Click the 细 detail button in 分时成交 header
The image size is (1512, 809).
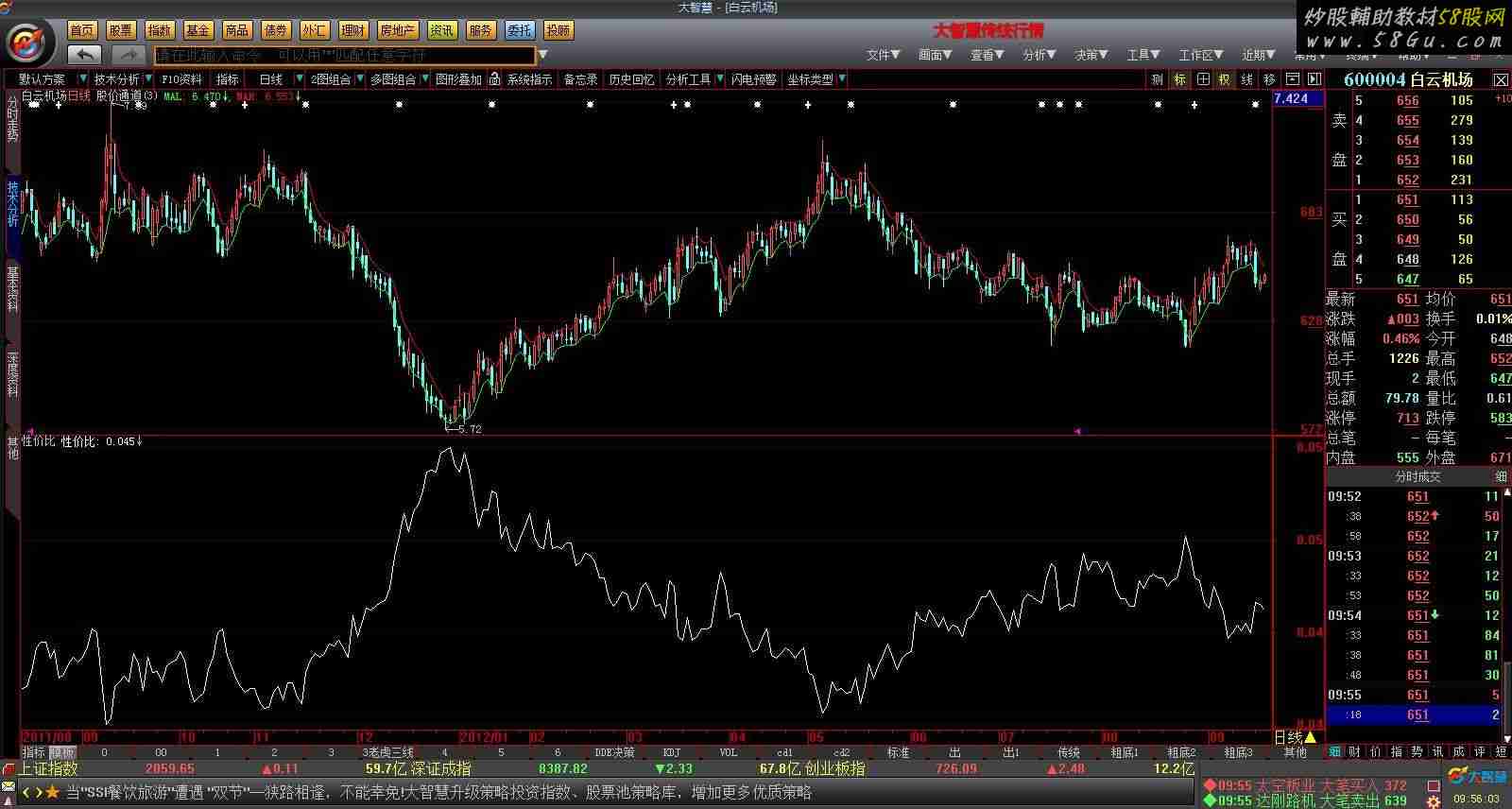click(1501, 476)
